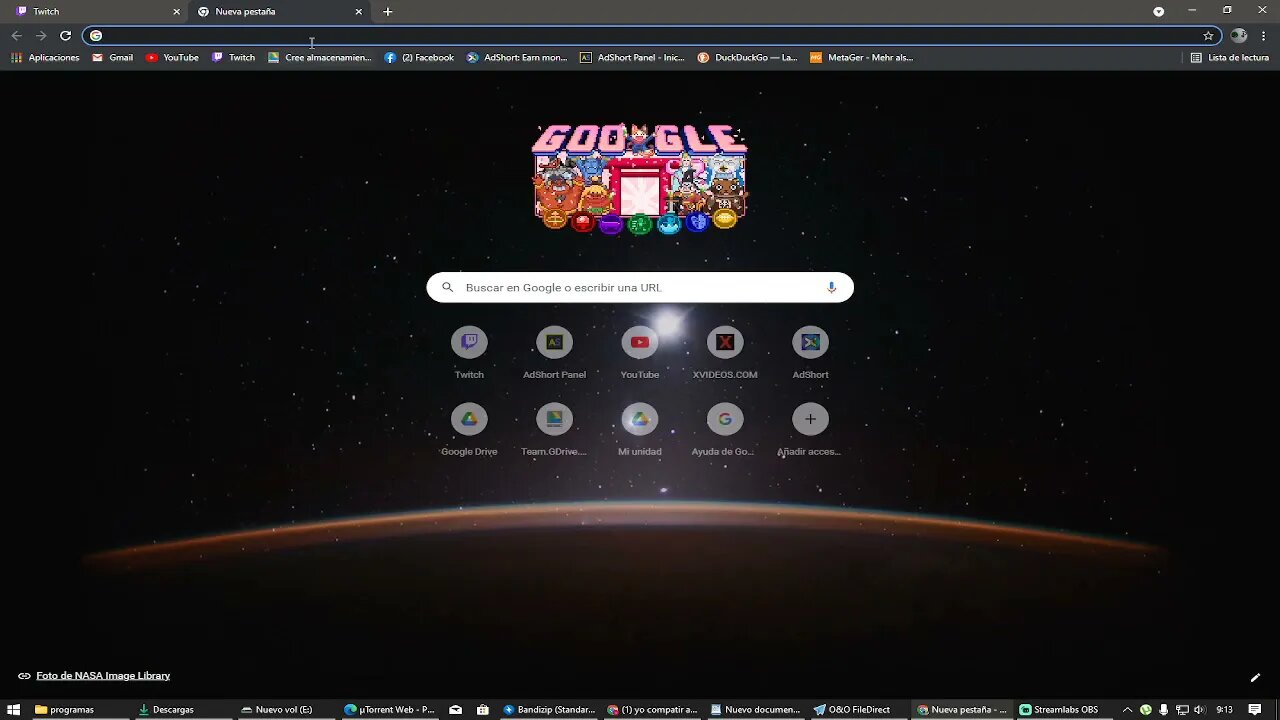Open the YouTube bookmark in the bar

(172, 57)
